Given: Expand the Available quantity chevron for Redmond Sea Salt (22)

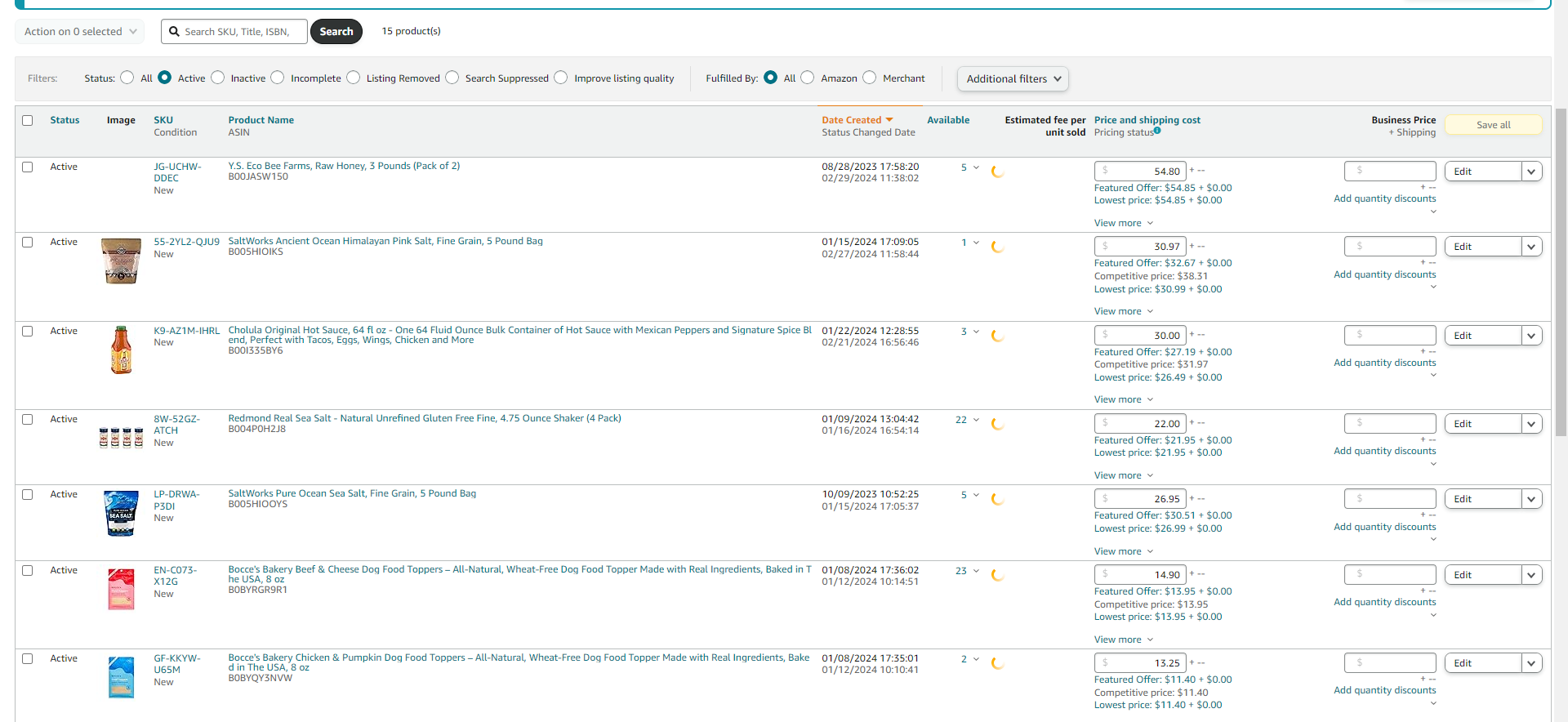Looking at the screenshot, I should (976, 420).
